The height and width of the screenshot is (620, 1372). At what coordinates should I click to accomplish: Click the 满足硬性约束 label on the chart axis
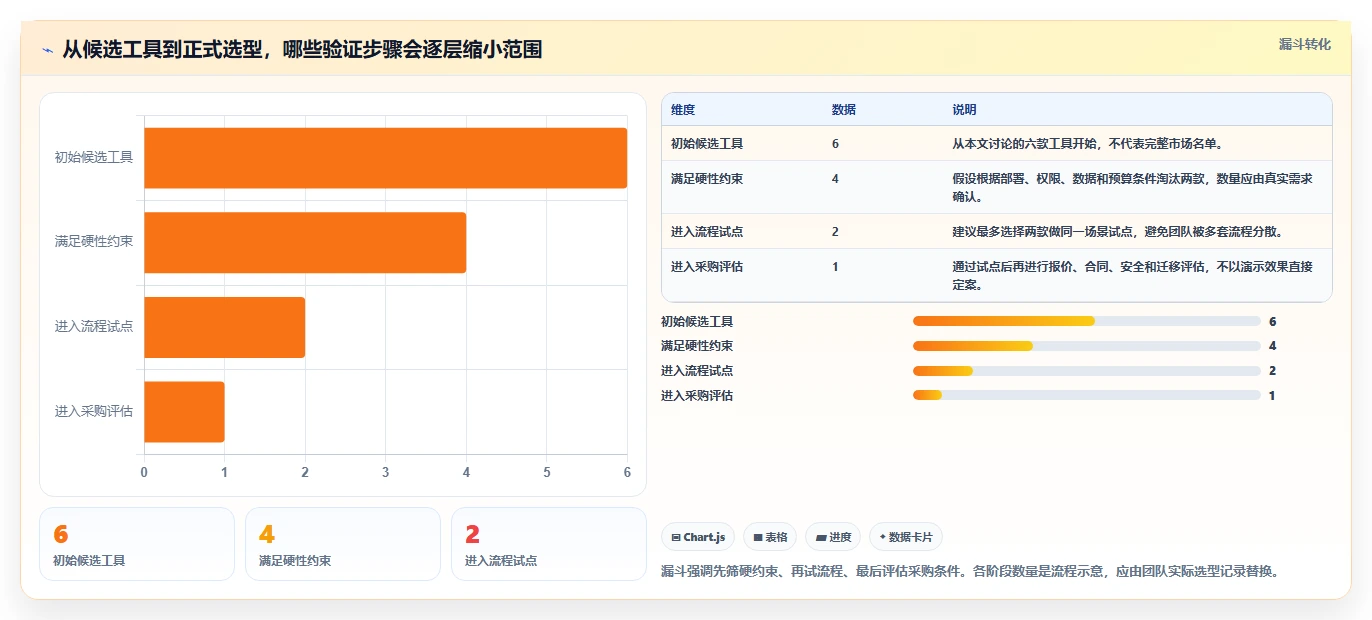coord(94,242)
